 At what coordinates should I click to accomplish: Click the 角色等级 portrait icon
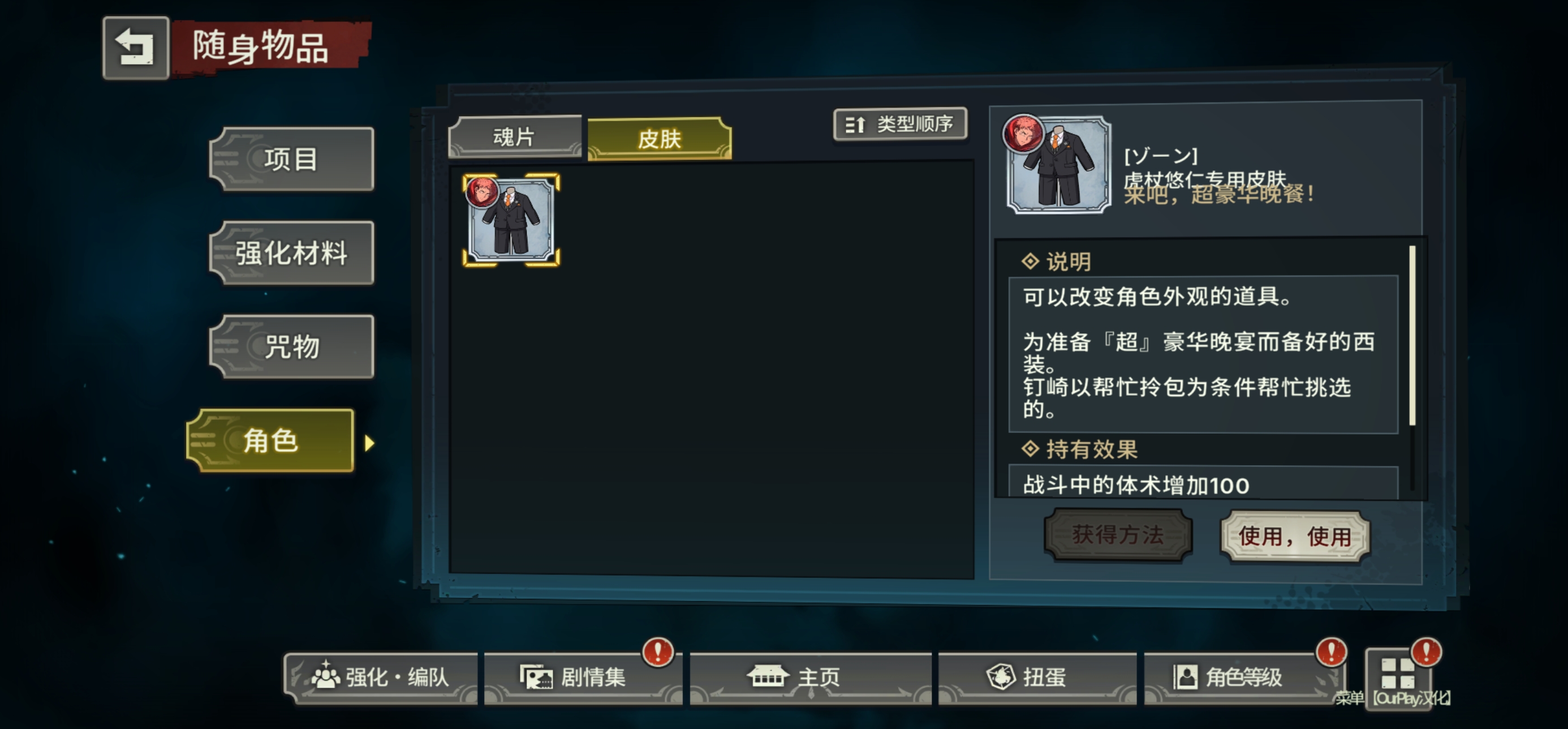1185,676
